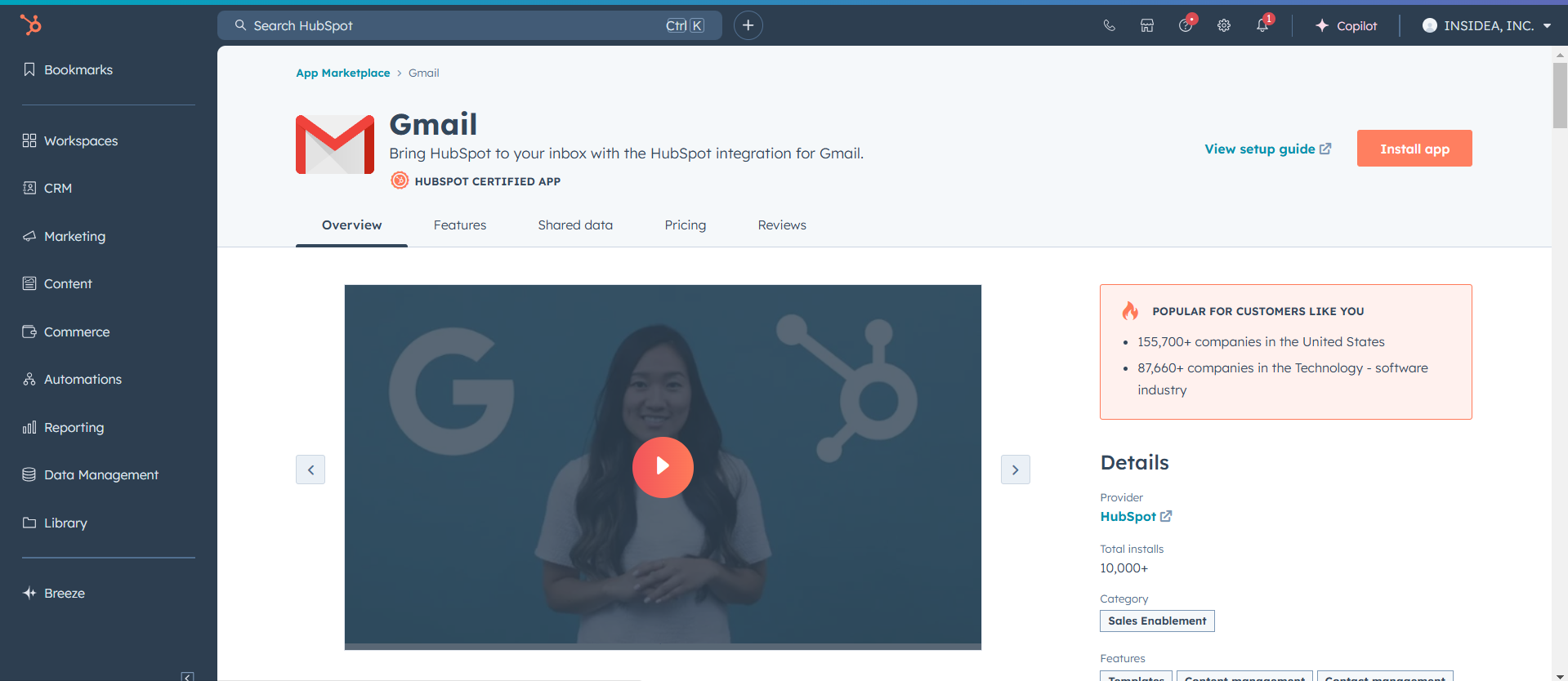1568x681 pixels.
Task: Open Automations menu in sidebar
Action: [72, 379]
